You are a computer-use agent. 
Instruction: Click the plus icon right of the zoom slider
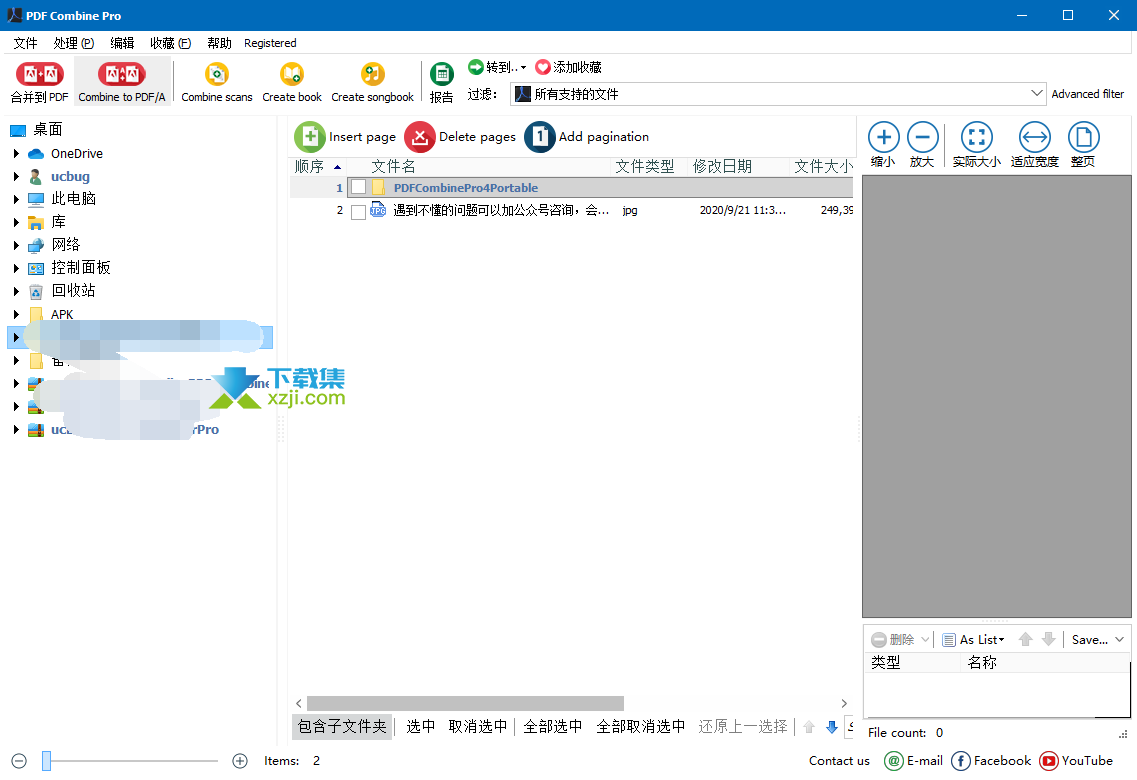click(240, 761)
